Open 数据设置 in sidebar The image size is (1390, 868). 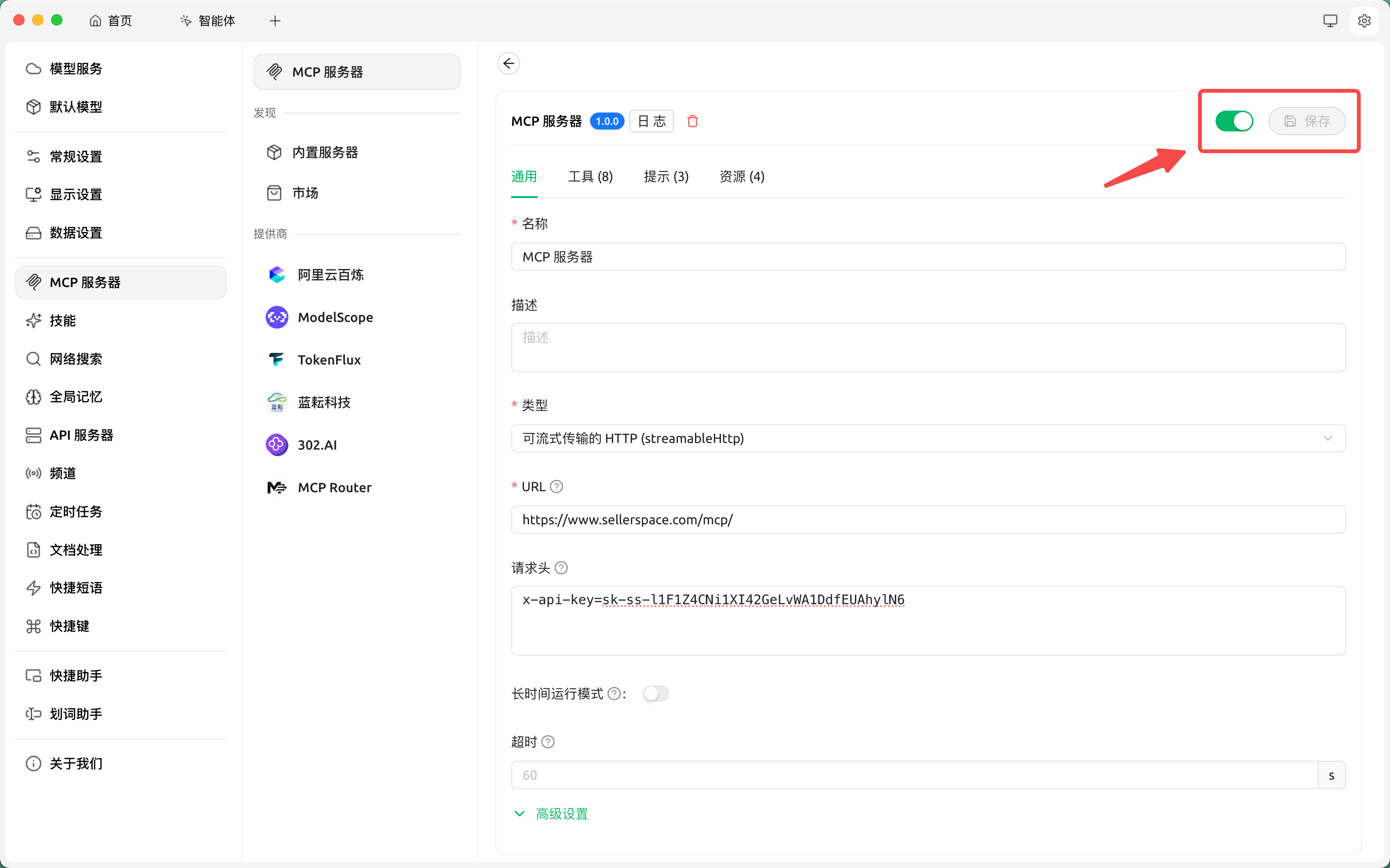click(x=121, y=233)
